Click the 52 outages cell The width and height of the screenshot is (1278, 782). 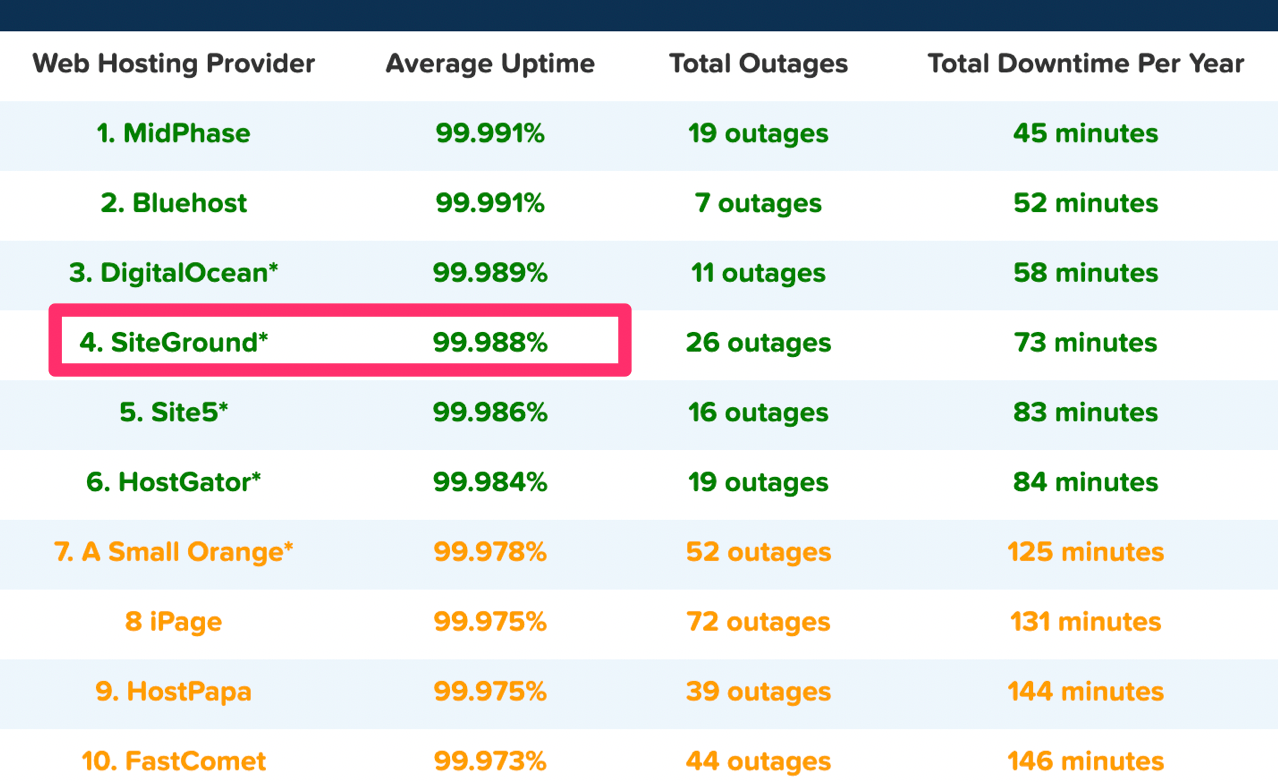[758, 553]
